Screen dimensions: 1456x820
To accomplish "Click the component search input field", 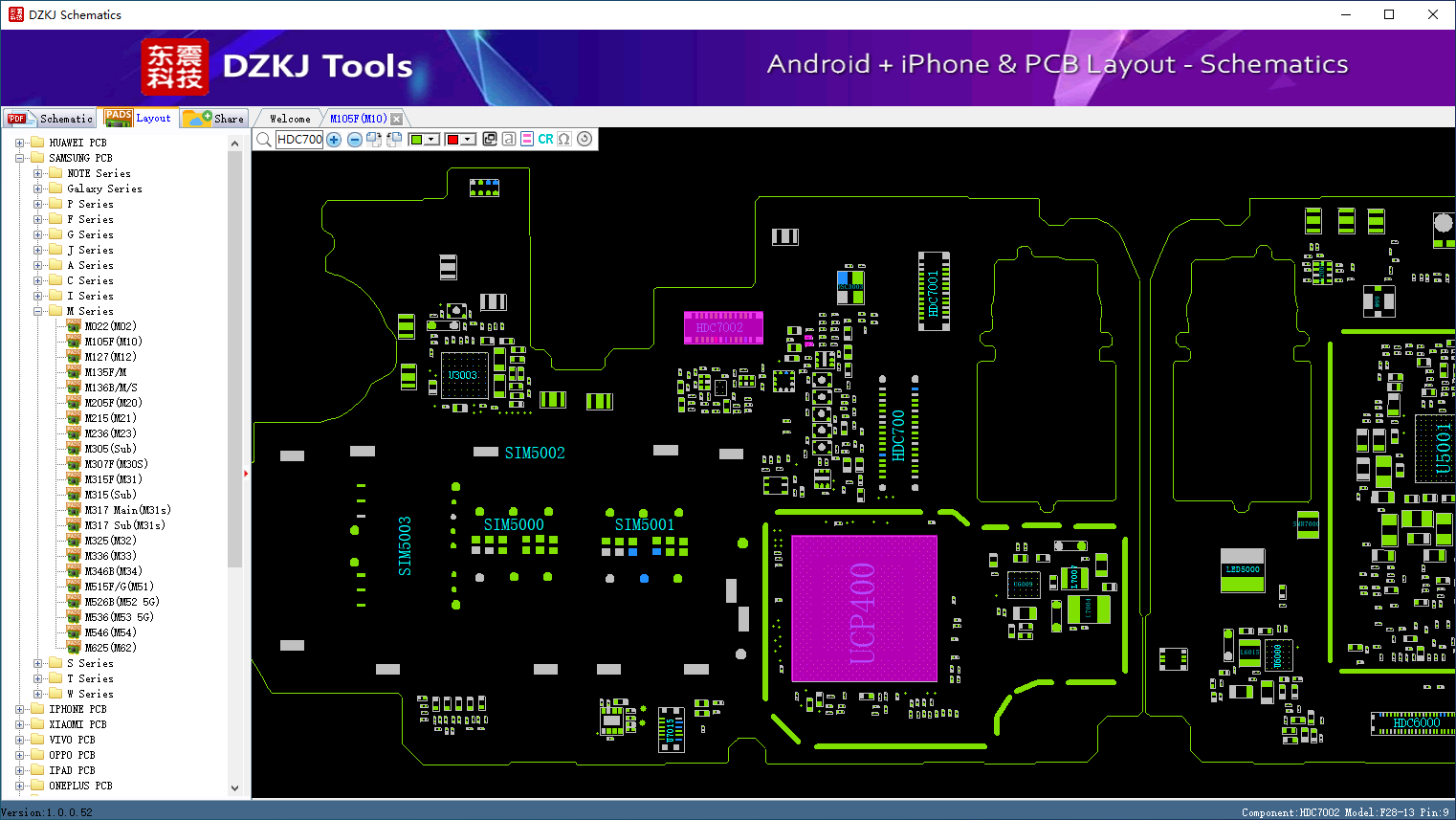I will tap(299, 140).
